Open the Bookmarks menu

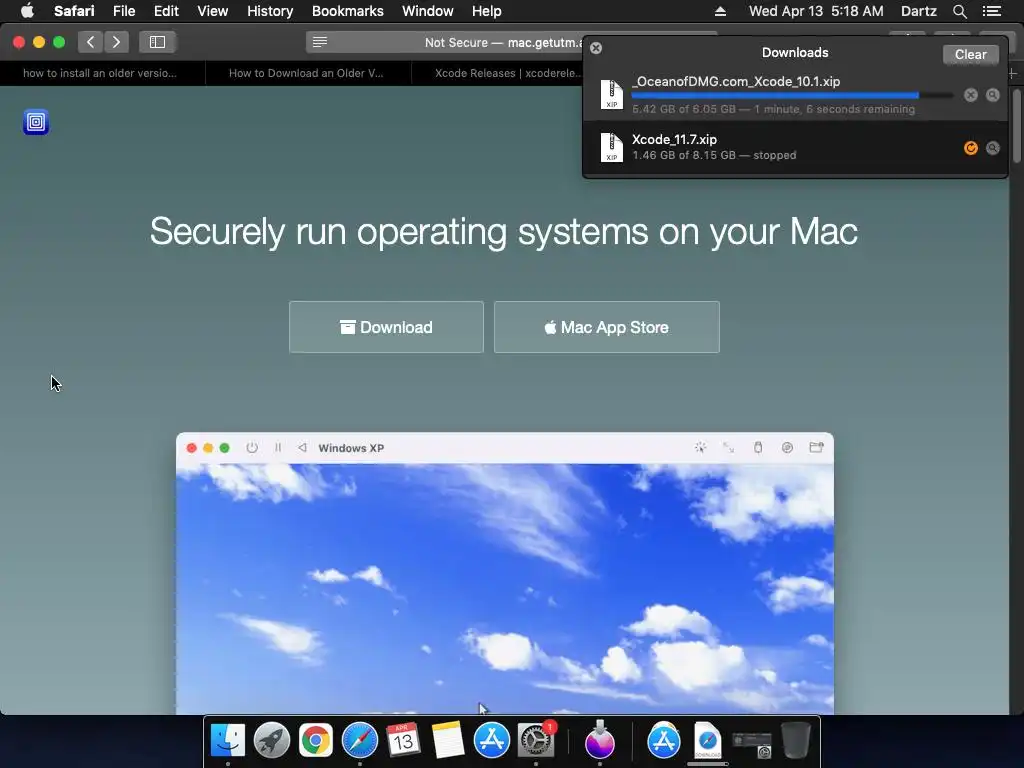[x=347, y=11]
